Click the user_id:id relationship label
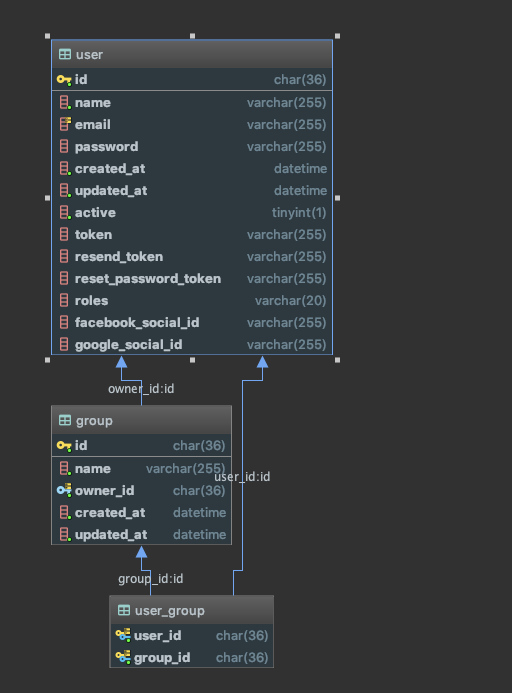The image size is (512, 693). [x=242, y=476]
